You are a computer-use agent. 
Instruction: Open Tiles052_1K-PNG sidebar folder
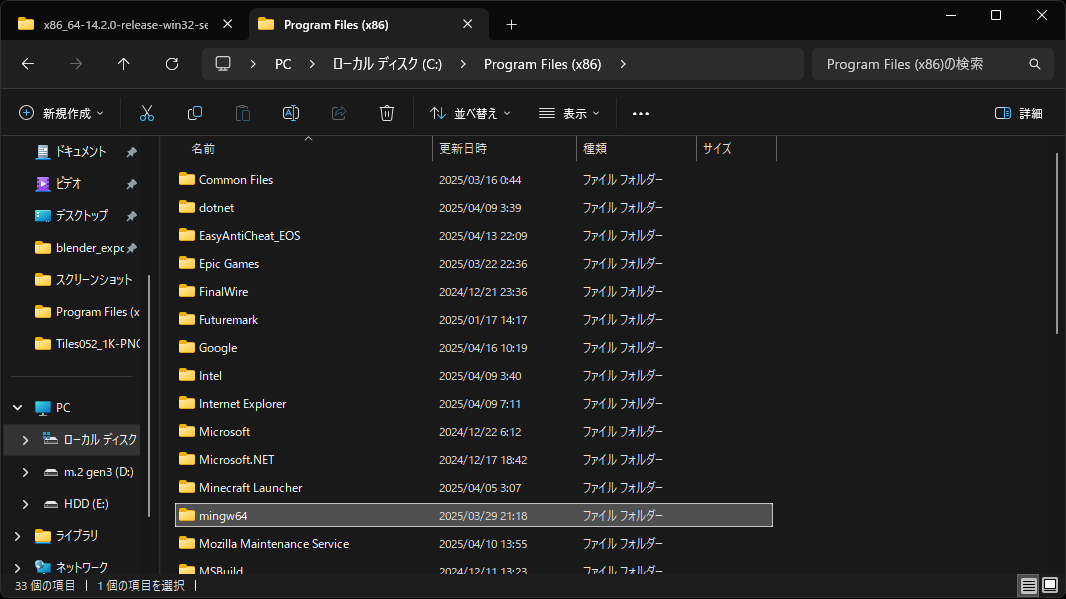88,343
